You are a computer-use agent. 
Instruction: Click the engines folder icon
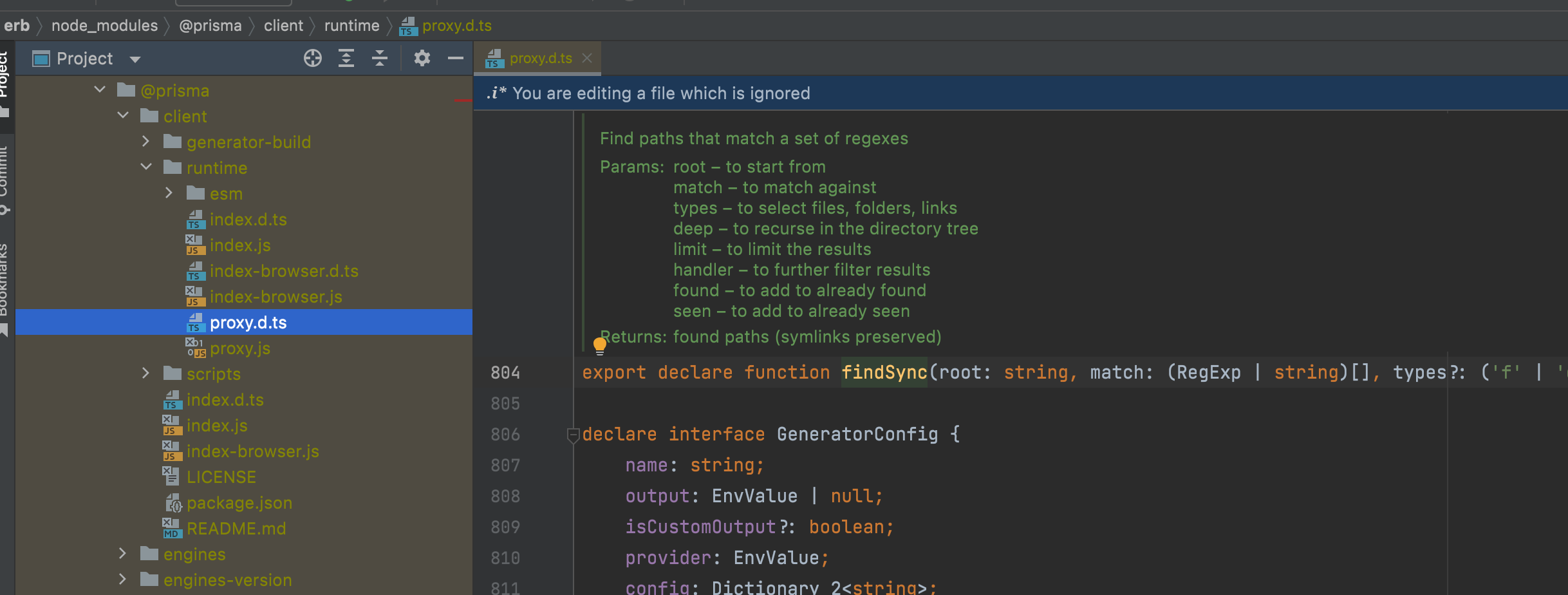(x=149, y=554)
